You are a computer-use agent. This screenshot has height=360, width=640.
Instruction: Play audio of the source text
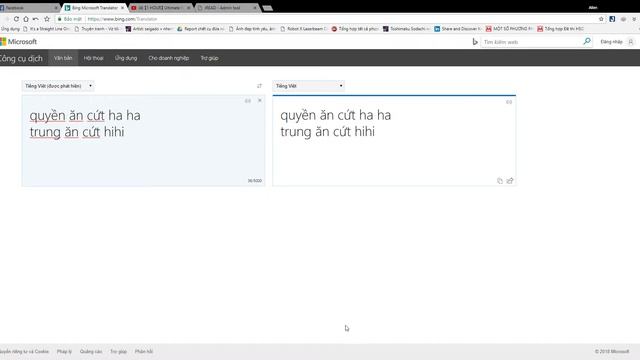(x=248, y=101)
